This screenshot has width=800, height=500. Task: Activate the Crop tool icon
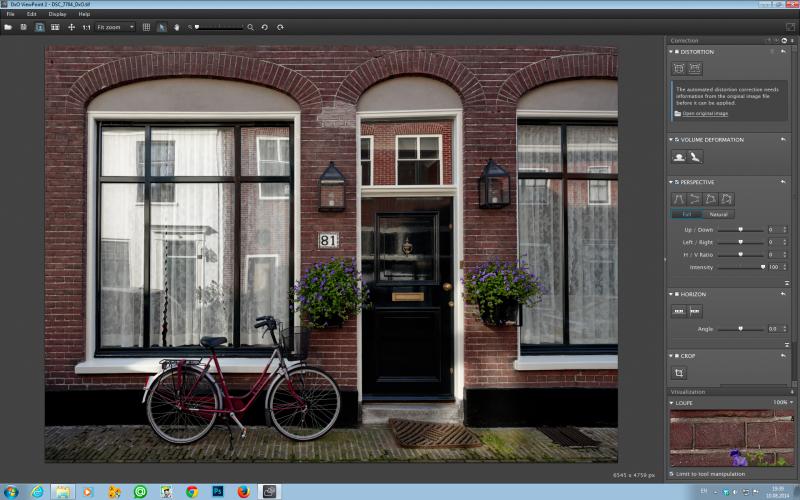679,373
